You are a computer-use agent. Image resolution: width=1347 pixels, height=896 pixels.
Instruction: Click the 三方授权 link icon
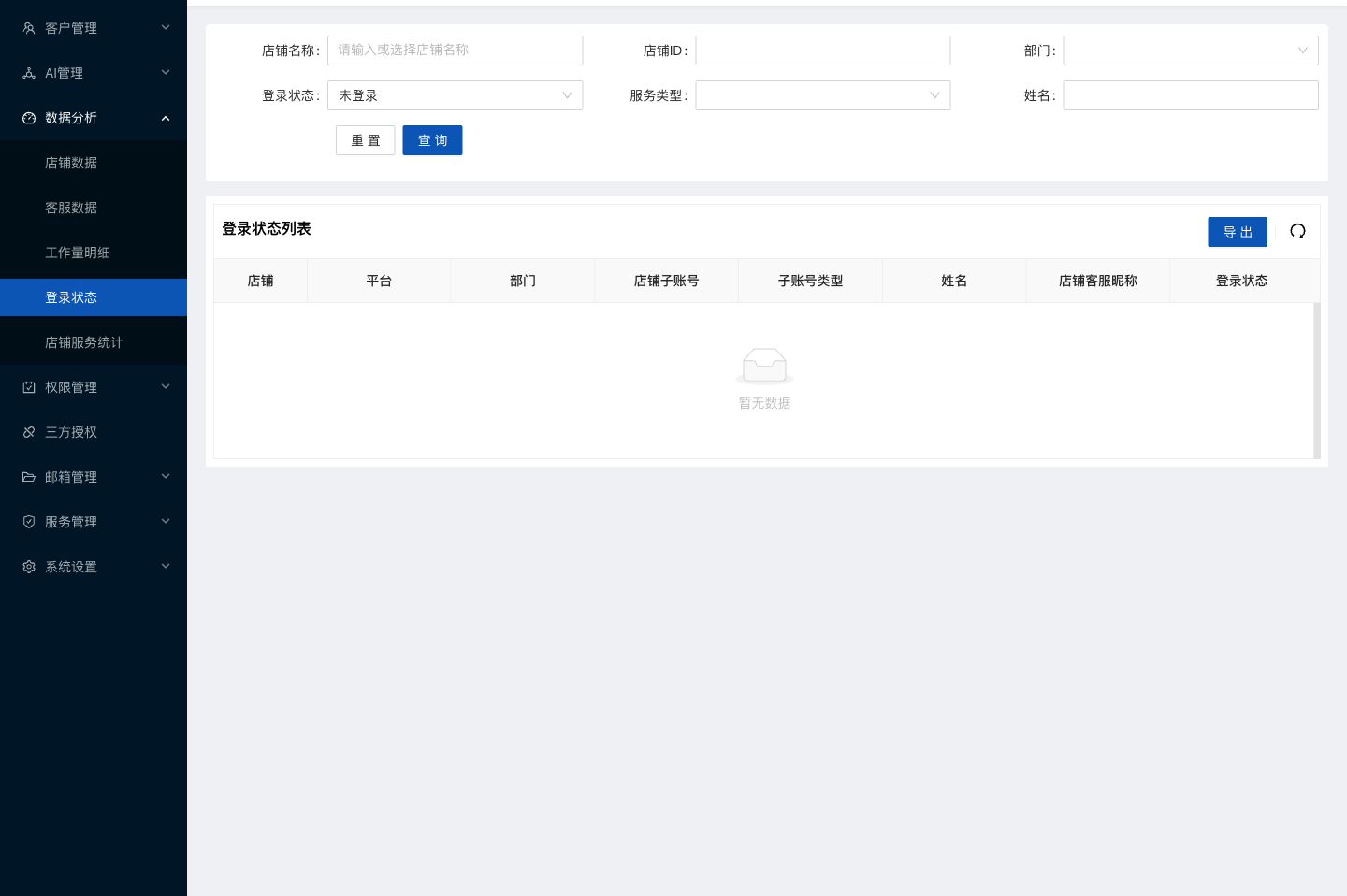[x=29, y=432]
